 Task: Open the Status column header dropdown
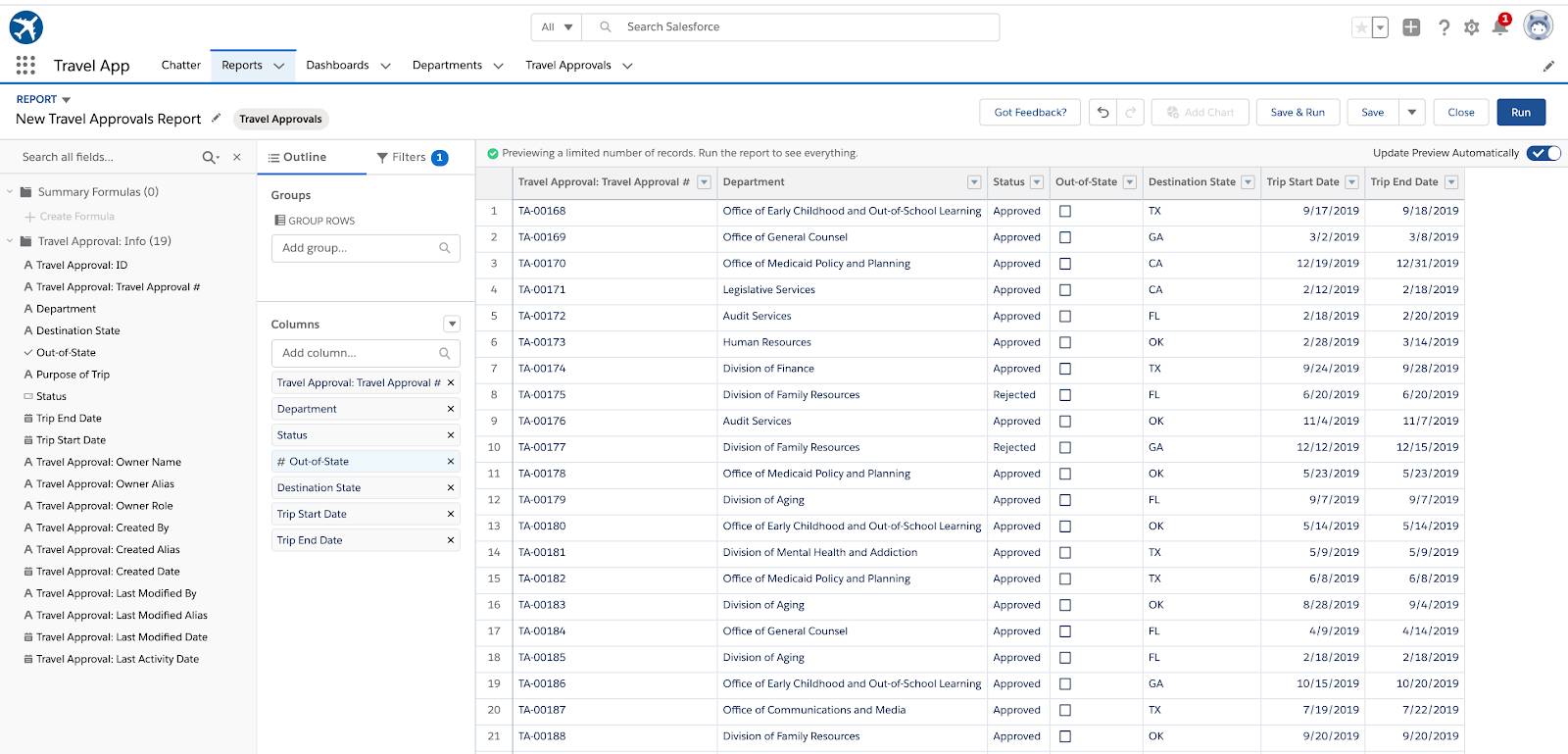point(1036,182)
